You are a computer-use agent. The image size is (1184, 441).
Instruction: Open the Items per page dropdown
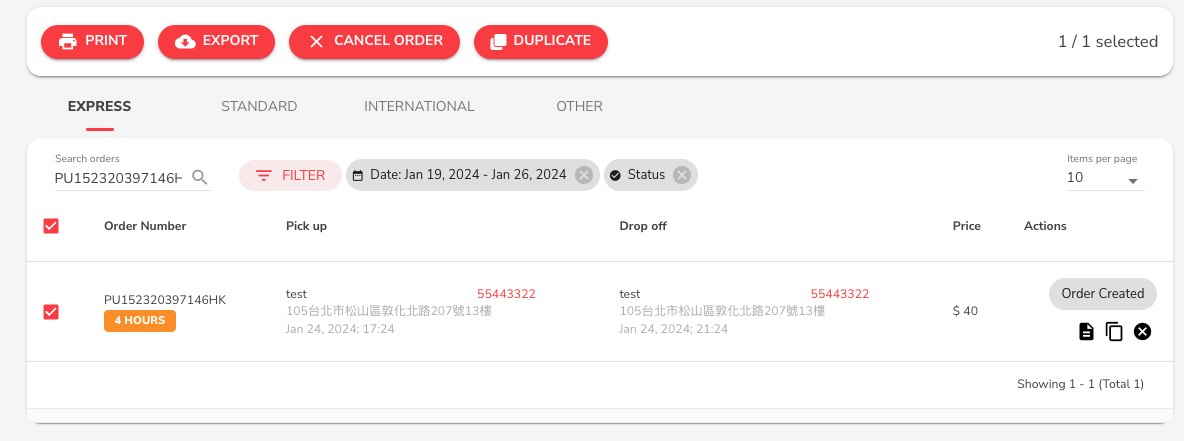pos(1104,179)
